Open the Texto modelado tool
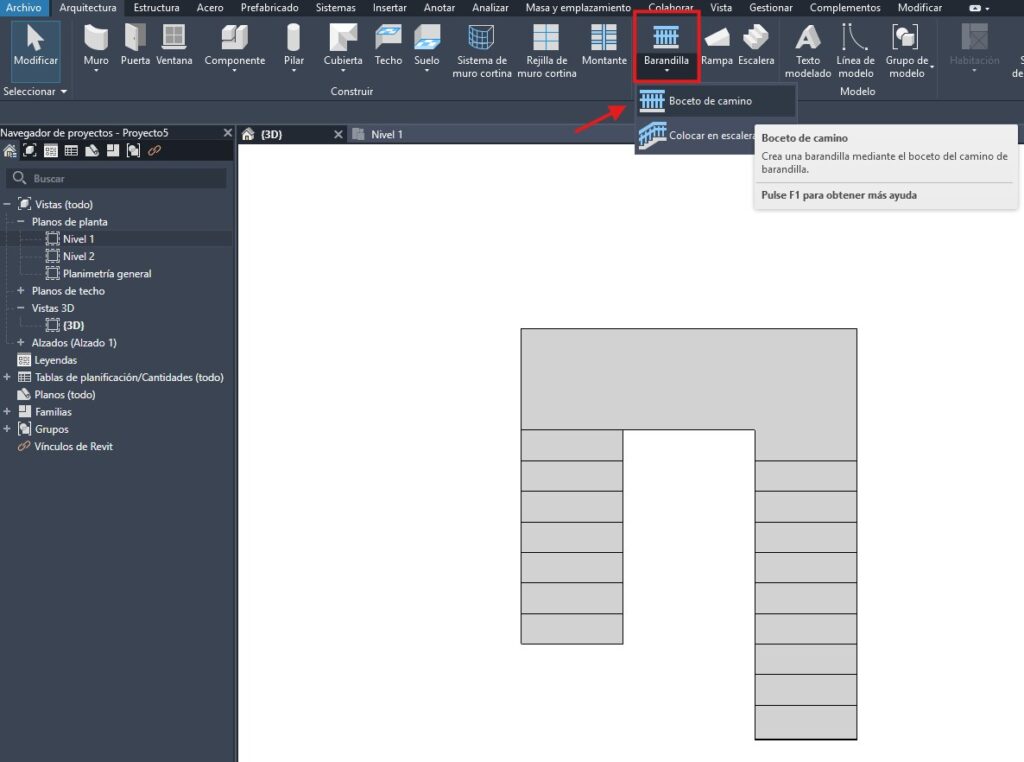The width and height of the screenshot is (1024, 762). click(807, 52)
